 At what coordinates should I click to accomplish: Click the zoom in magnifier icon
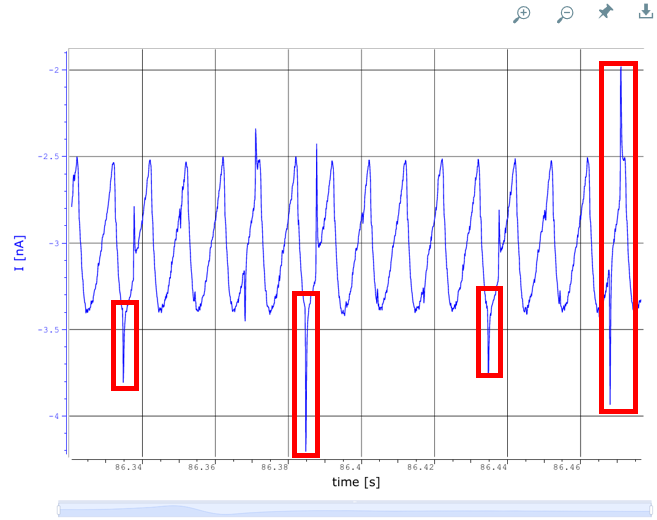[x=522, y=14]
